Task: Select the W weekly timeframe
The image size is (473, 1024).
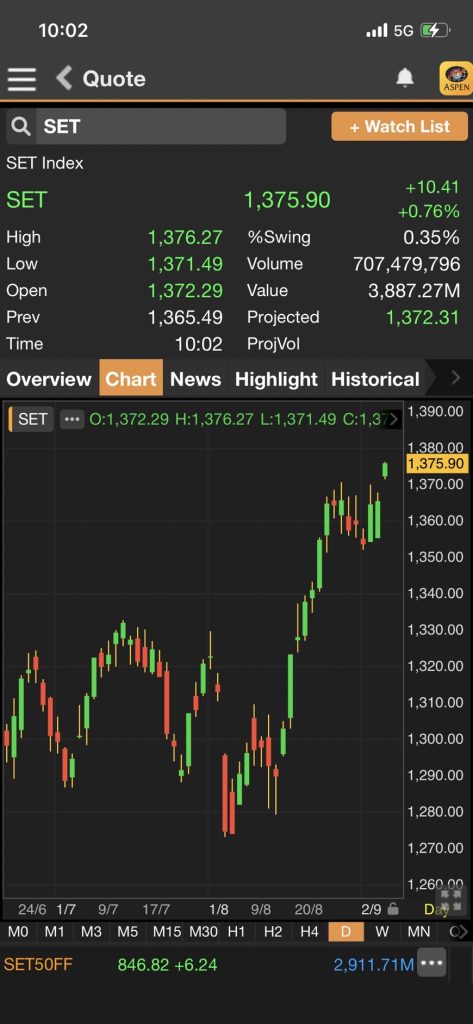Action: 382,932
